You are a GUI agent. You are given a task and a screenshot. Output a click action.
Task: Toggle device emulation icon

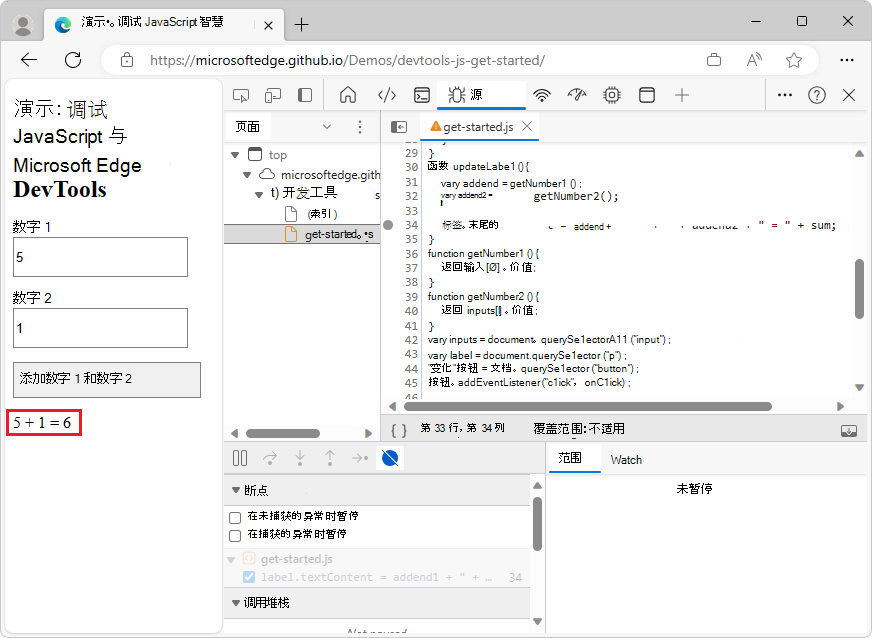[272, 95]
